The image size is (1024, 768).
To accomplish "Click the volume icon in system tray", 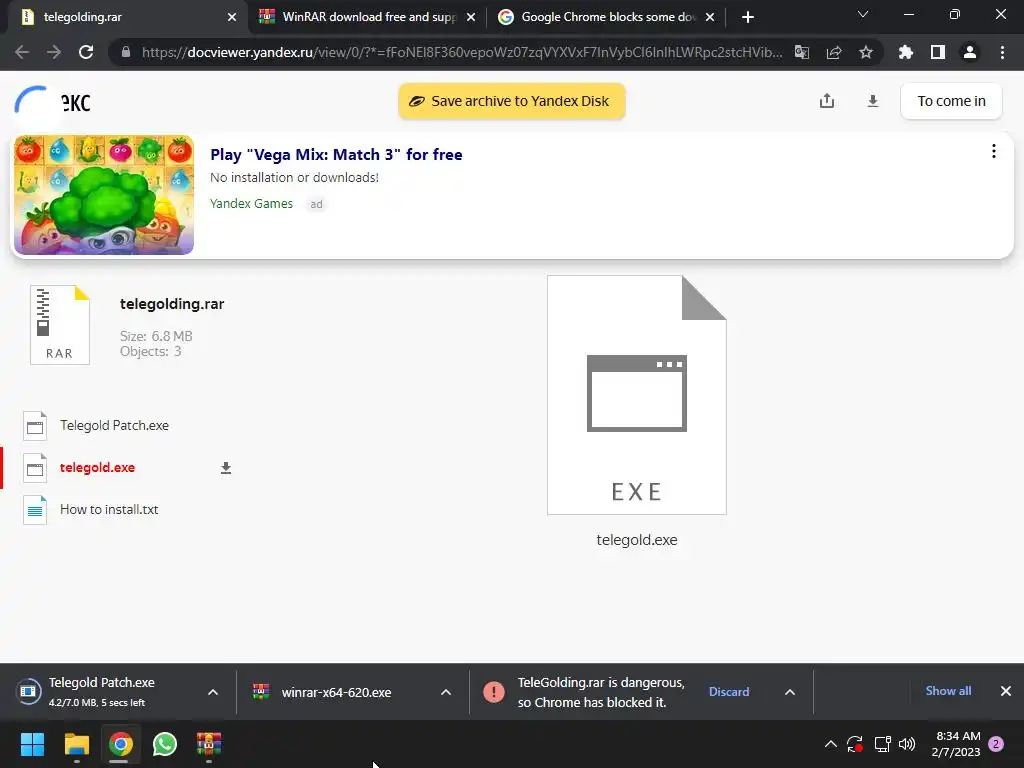I will coord(907,744).
